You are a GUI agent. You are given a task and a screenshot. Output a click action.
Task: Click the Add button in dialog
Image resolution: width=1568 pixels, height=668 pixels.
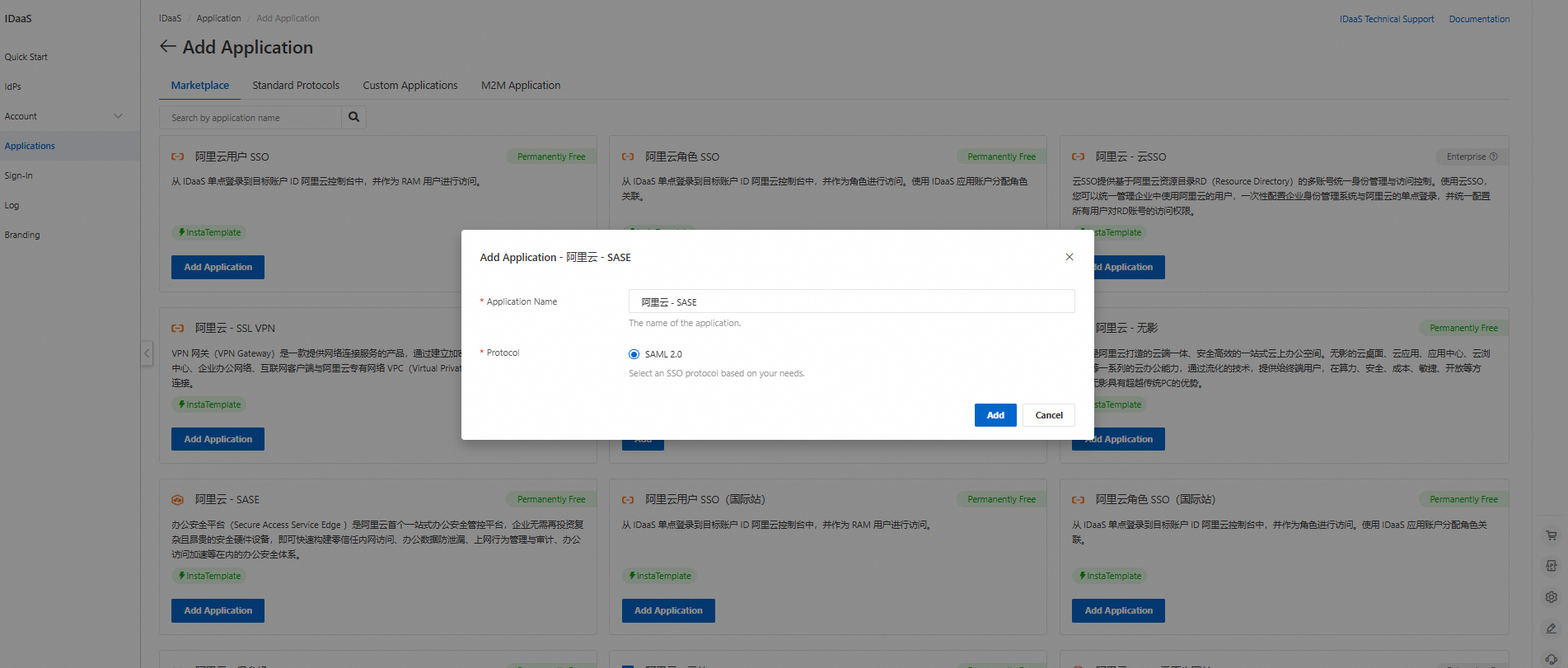(x=995, y=415)
